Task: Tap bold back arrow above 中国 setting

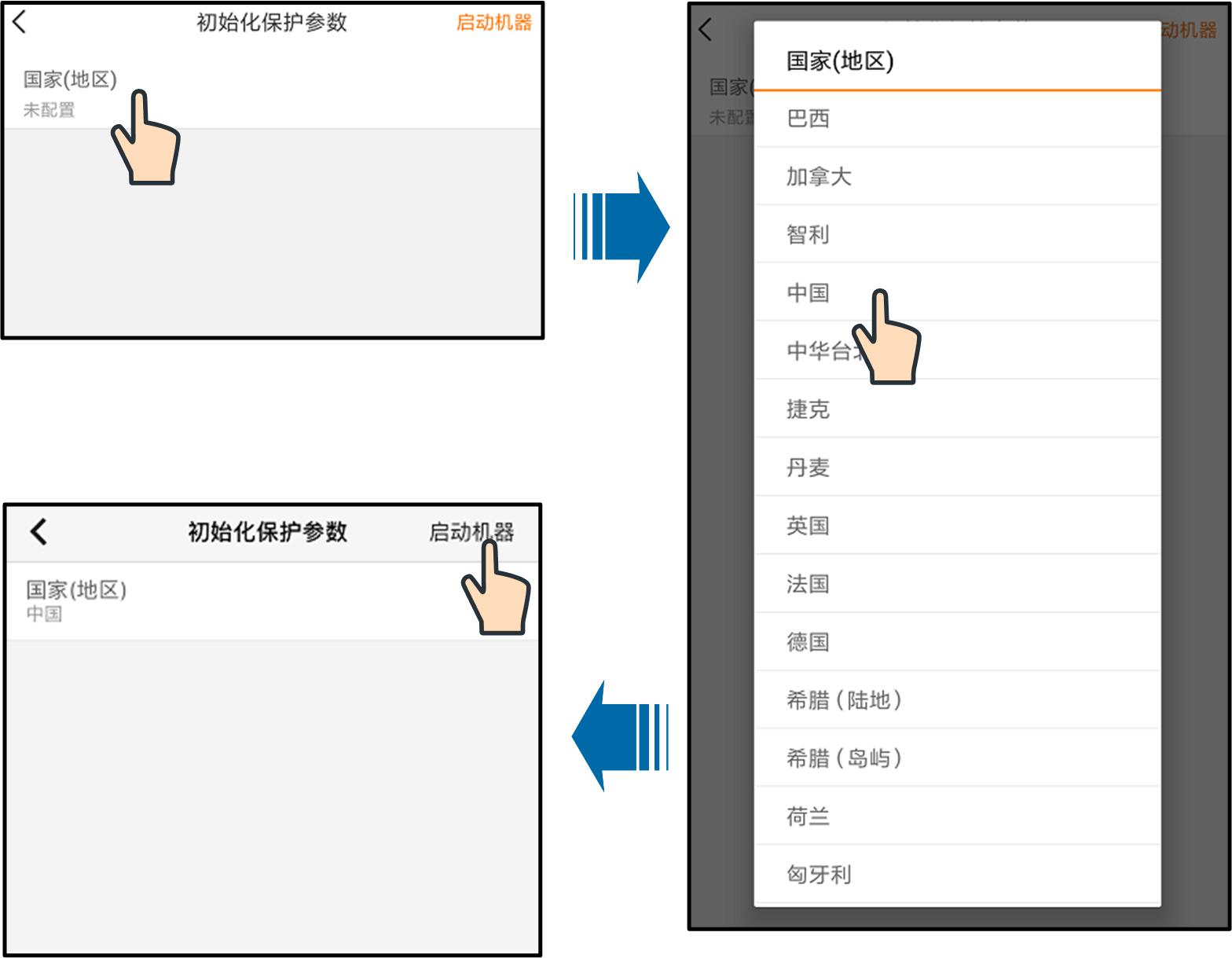Action: click(38, 532)
